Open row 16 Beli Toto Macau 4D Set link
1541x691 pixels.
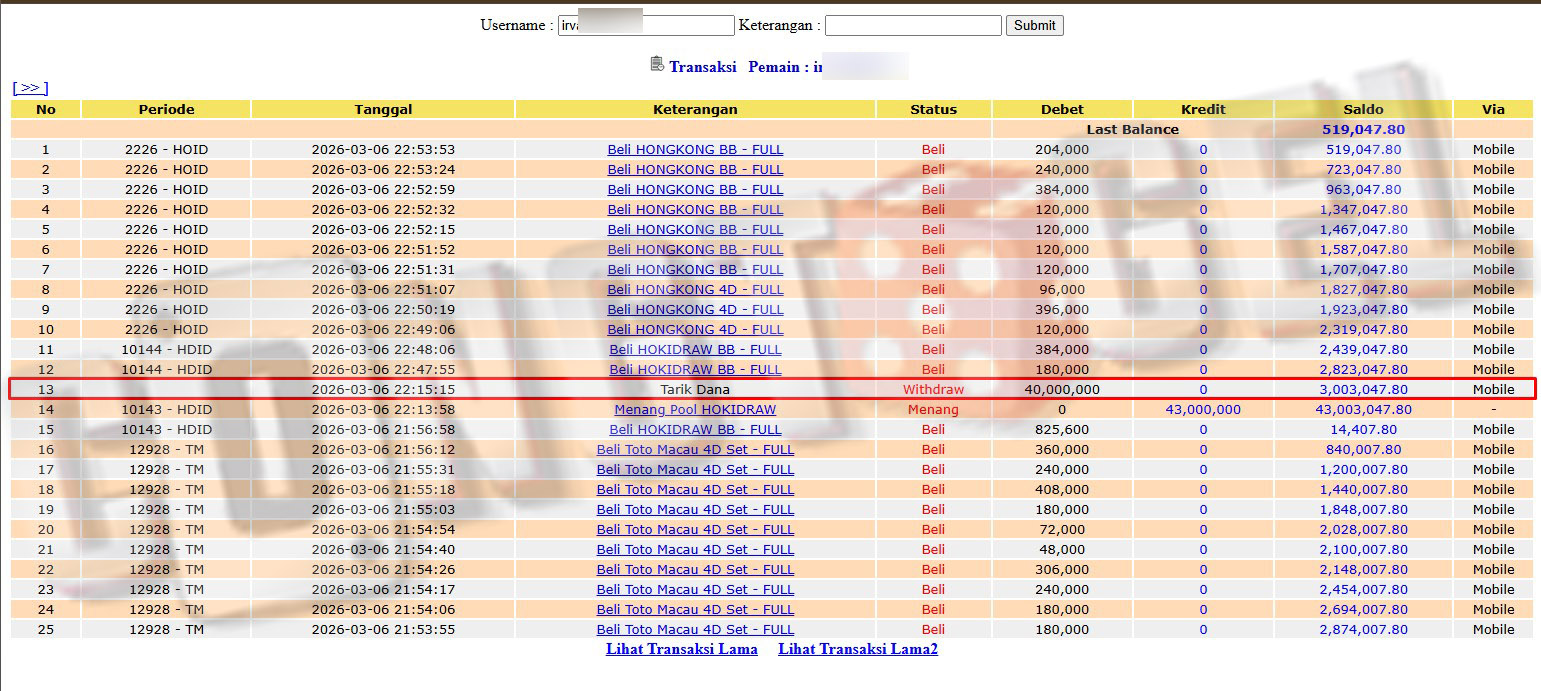pos(695,449)
